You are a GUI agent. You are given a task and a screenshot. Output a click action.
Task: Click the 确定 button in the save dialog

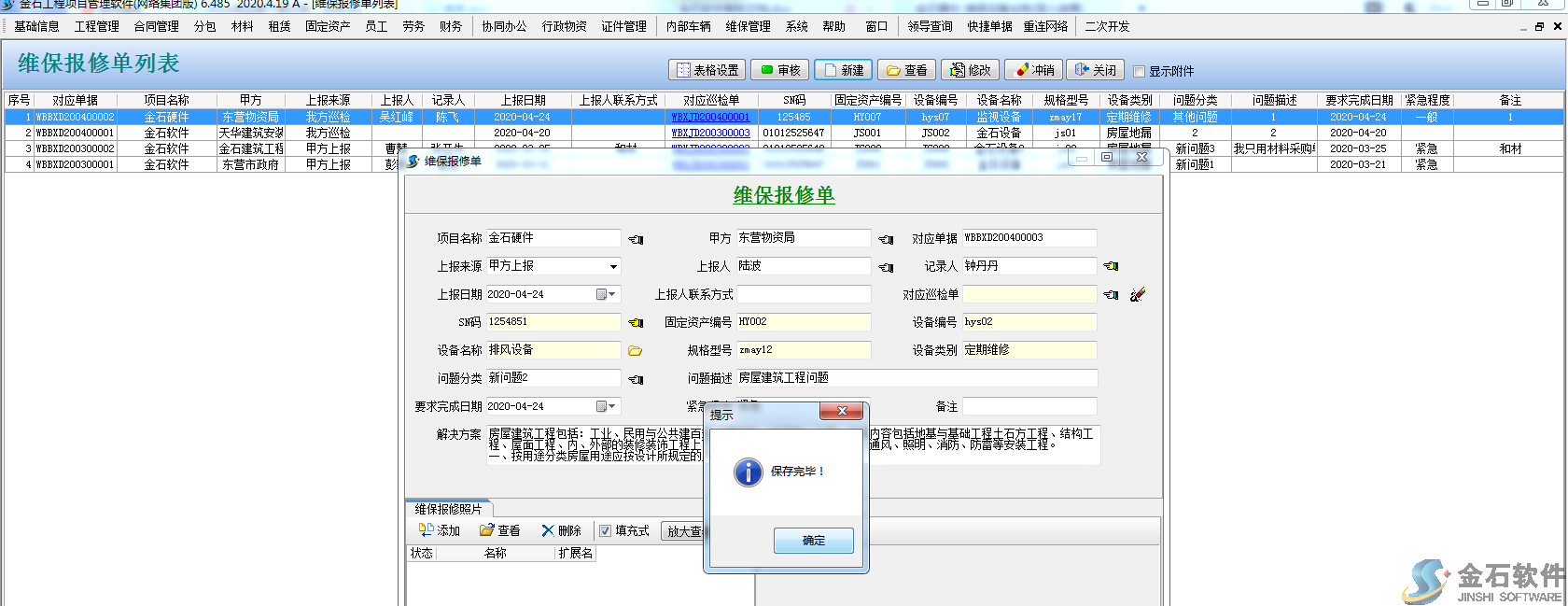pos(813,541)
